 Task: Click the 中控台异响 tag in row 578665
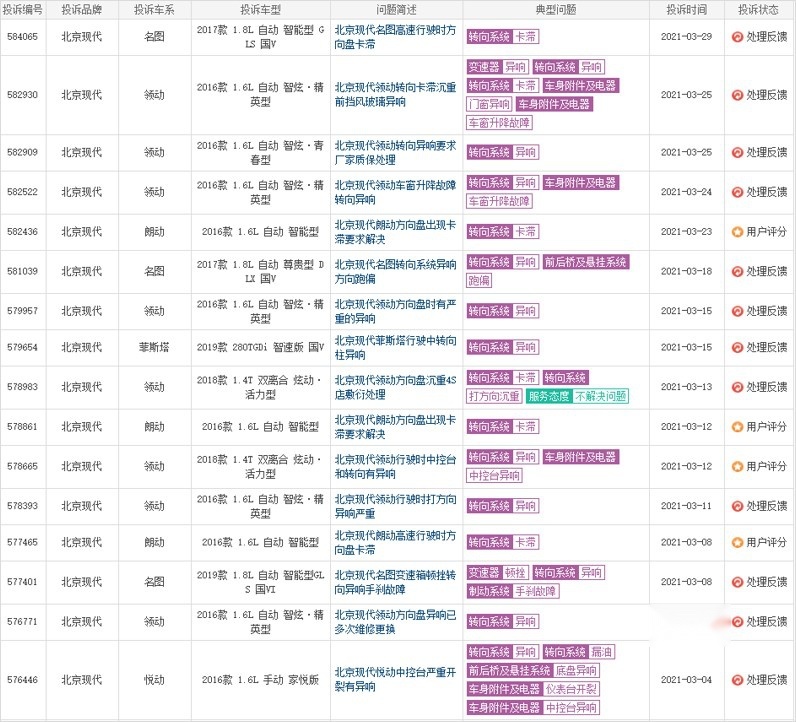click(x=494, y=475)
